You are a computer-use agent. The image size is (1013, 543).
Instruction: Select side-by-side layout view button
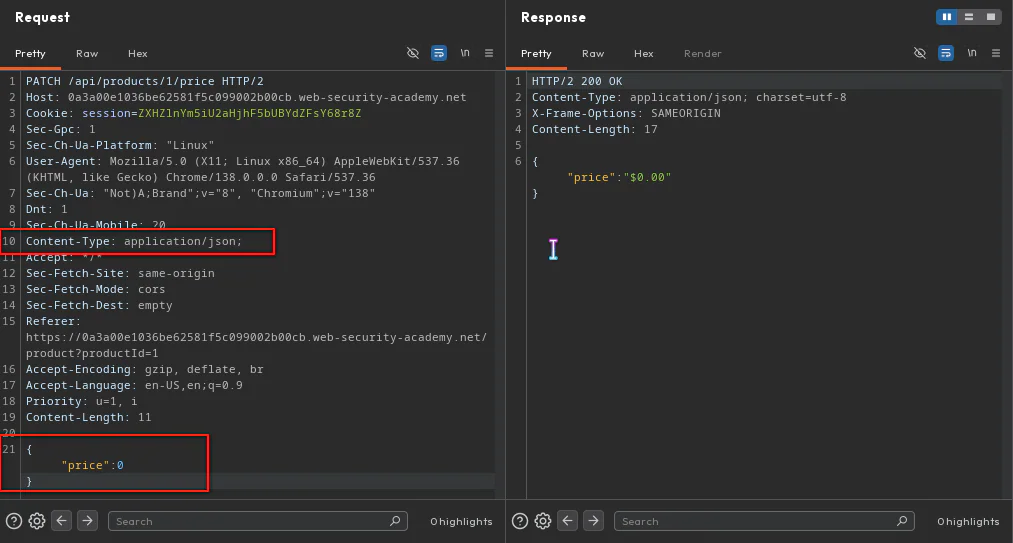point(947,17)
